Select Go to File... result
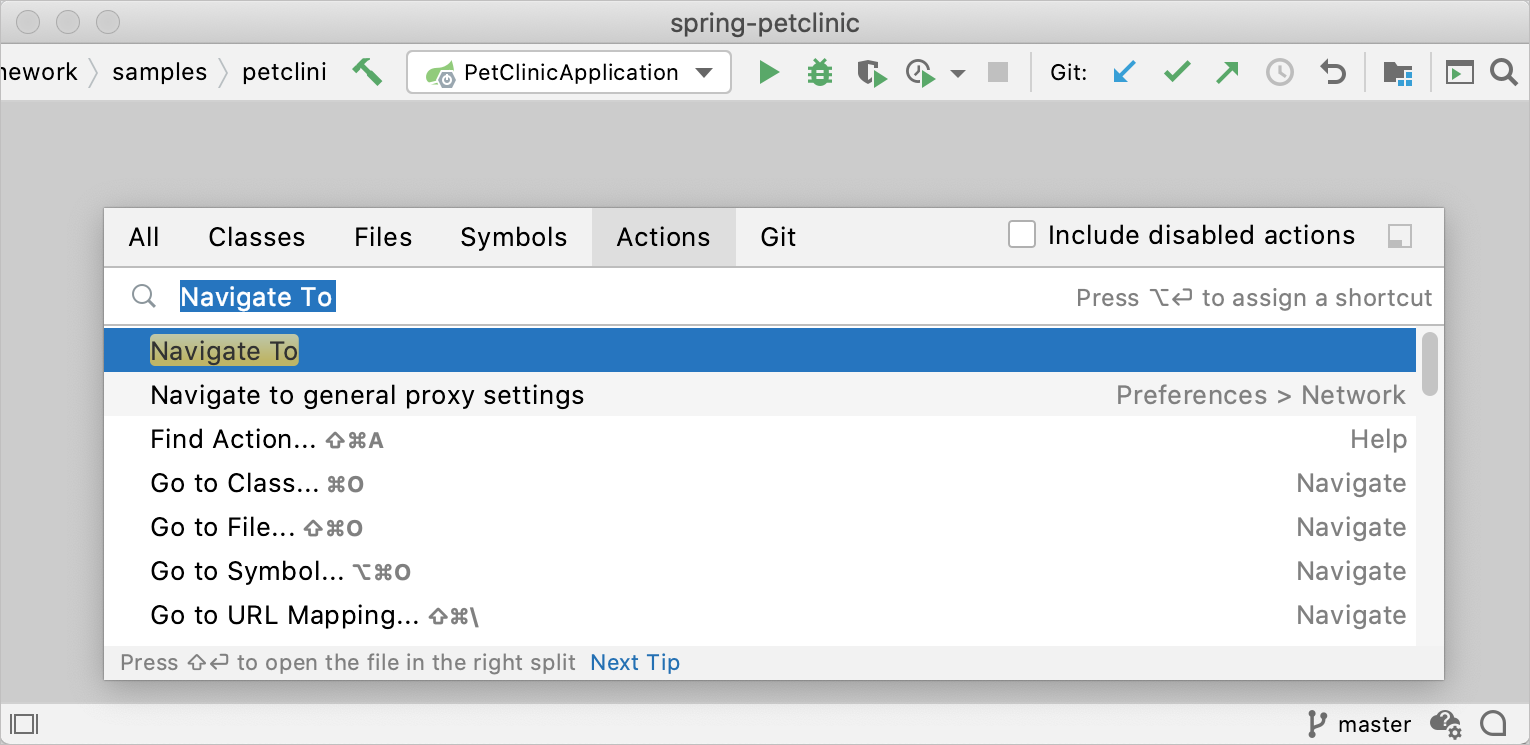This screenshot has height=745, width=1530. pos(760,527)
